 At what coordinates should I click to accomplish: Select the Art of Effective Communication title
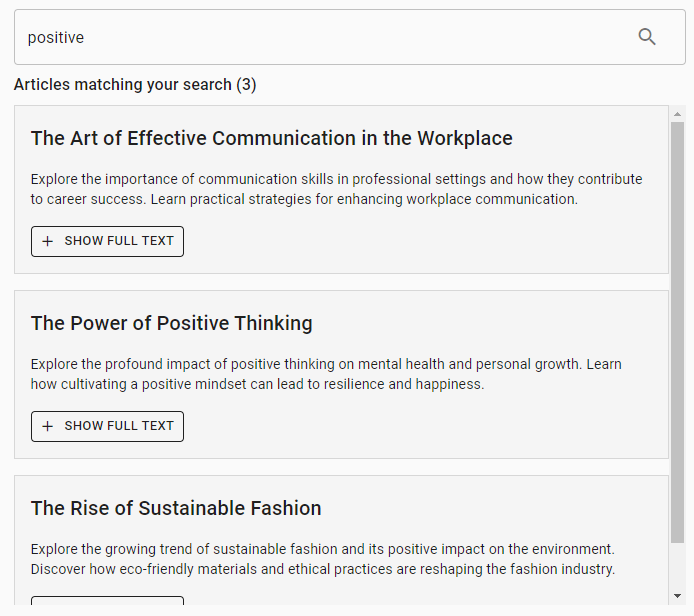[x=271, y=138]
